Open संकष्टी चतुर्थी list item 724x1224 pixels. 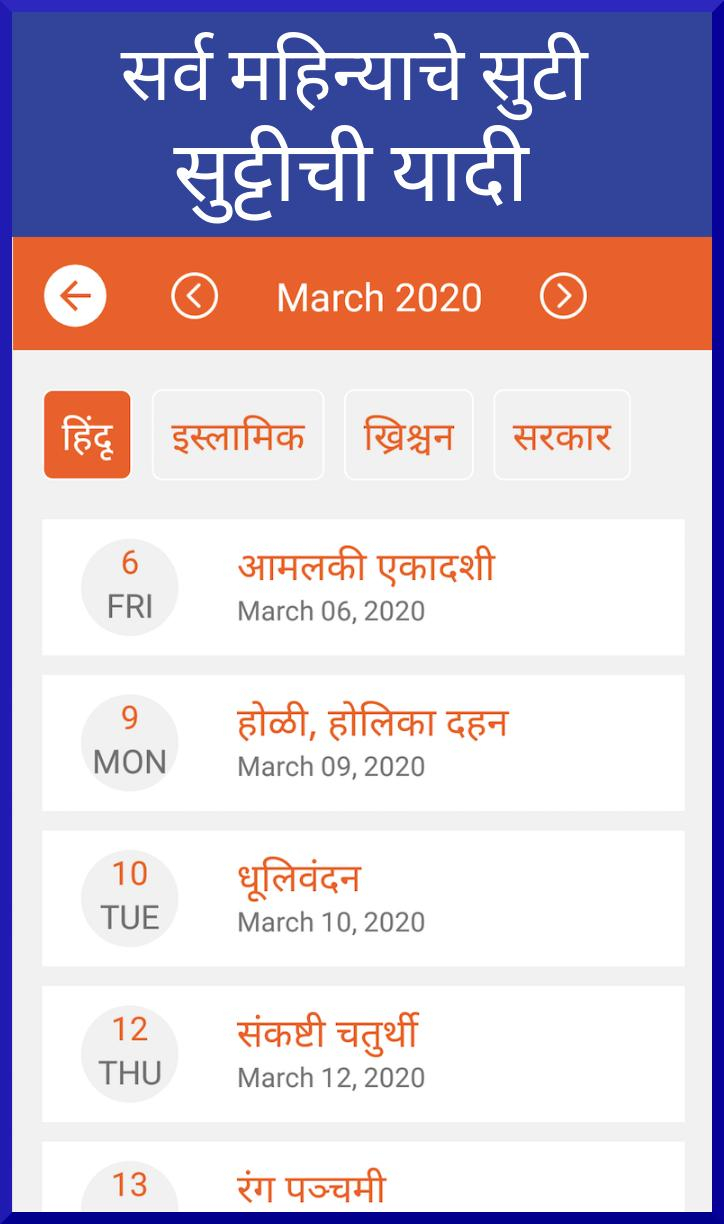[363, 1054]
